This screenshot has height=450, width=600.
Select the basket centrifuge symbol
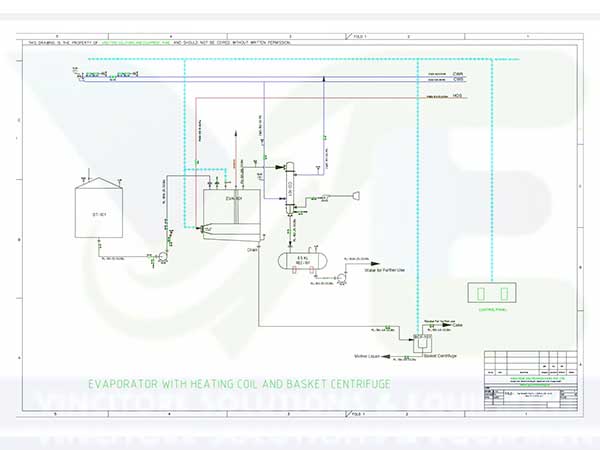pyautogui.click(x=422, y=343)
